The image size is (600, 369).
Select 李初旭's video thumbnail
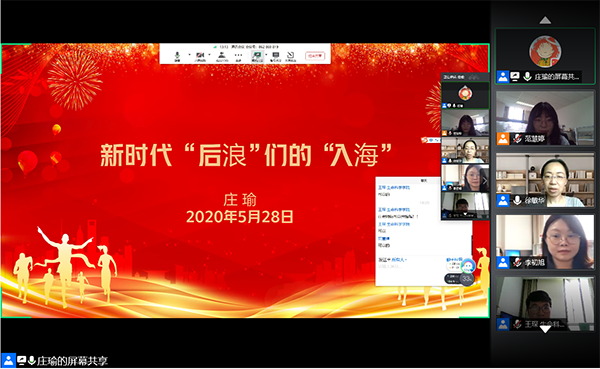click(545, 242)
